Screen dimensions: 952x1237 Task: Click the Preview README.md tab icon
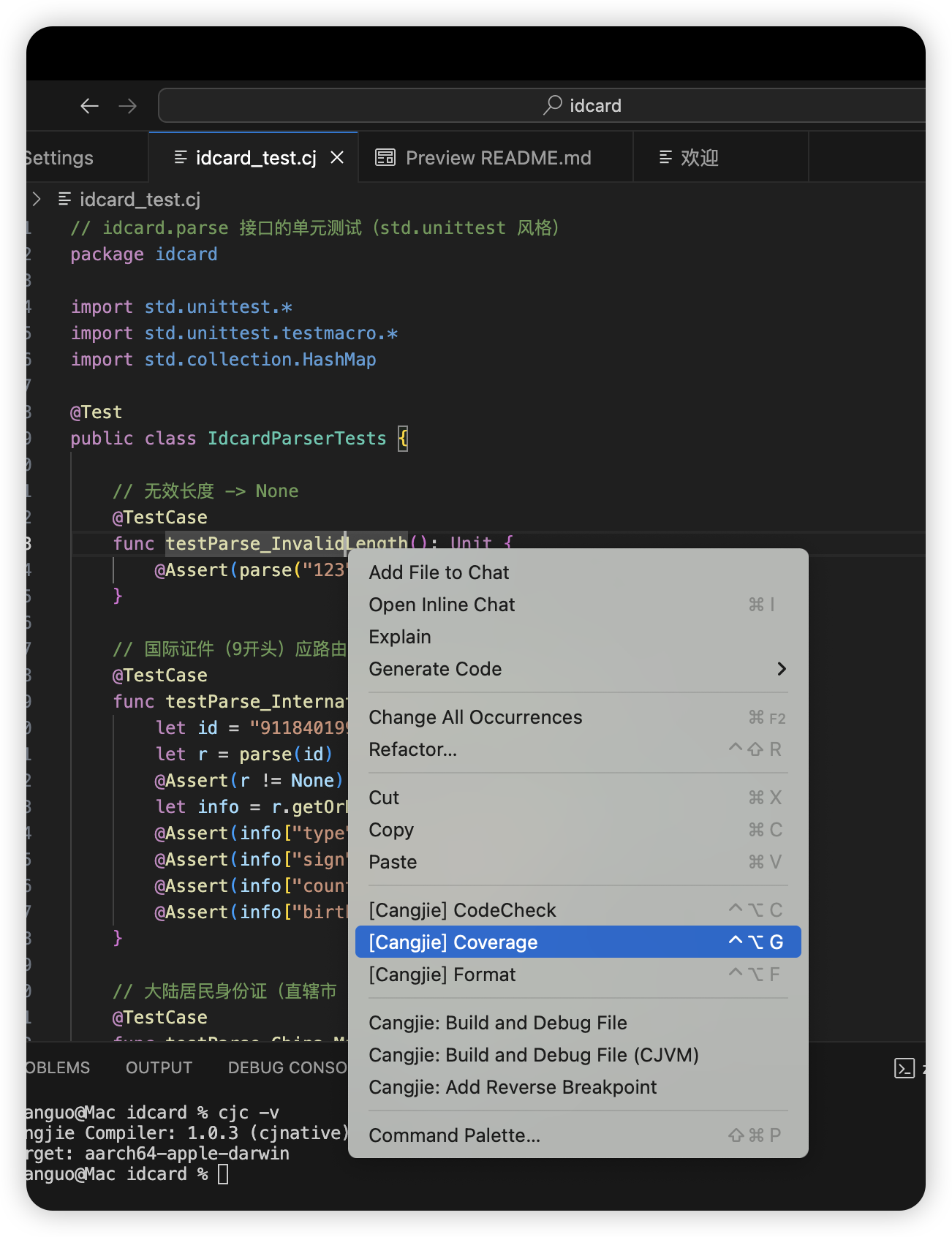[x=385, y=157]
